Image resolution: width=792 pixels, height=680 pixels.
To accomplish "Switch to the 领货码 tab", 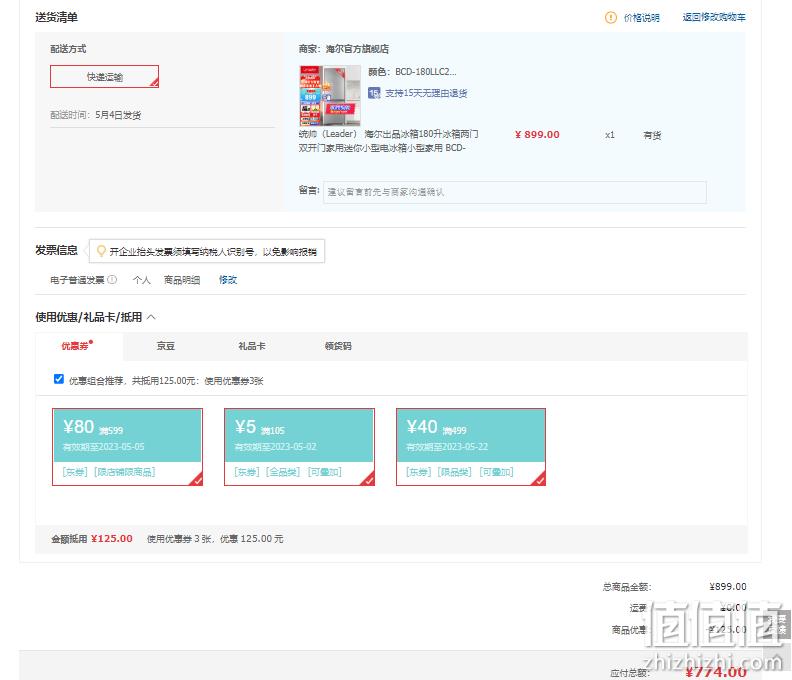I will [x=338, y=346].
